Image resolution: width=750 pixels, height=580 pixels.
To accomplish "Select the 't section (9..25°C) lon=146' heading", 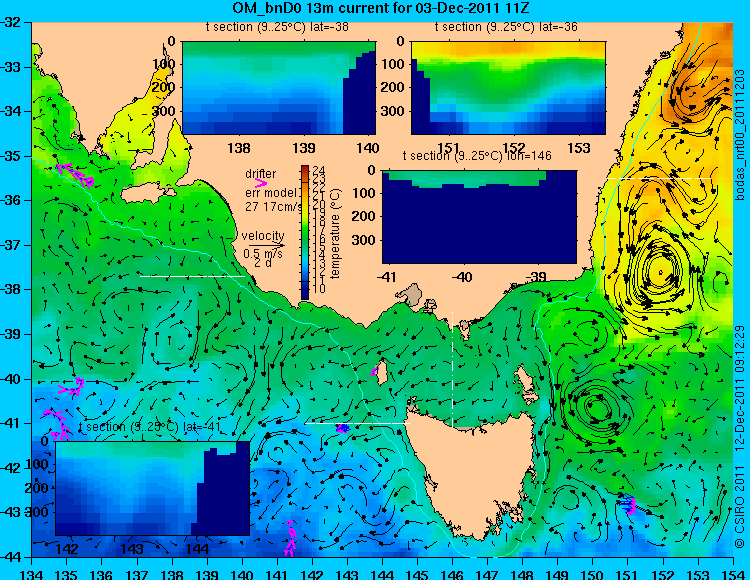I will point(477,156).
